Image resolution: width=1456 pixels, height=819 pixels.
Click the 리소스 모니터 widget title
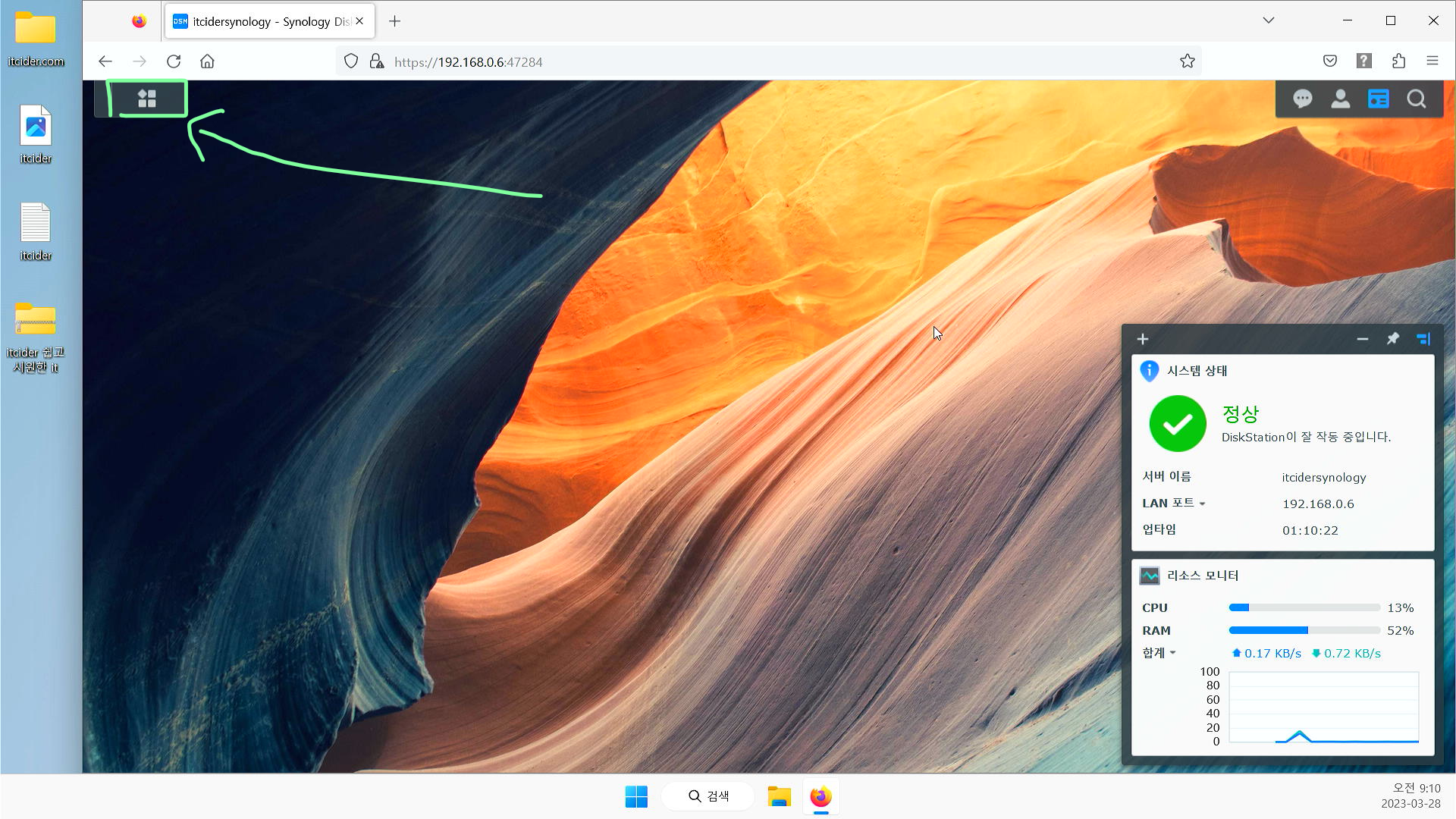coord(1202,576)
